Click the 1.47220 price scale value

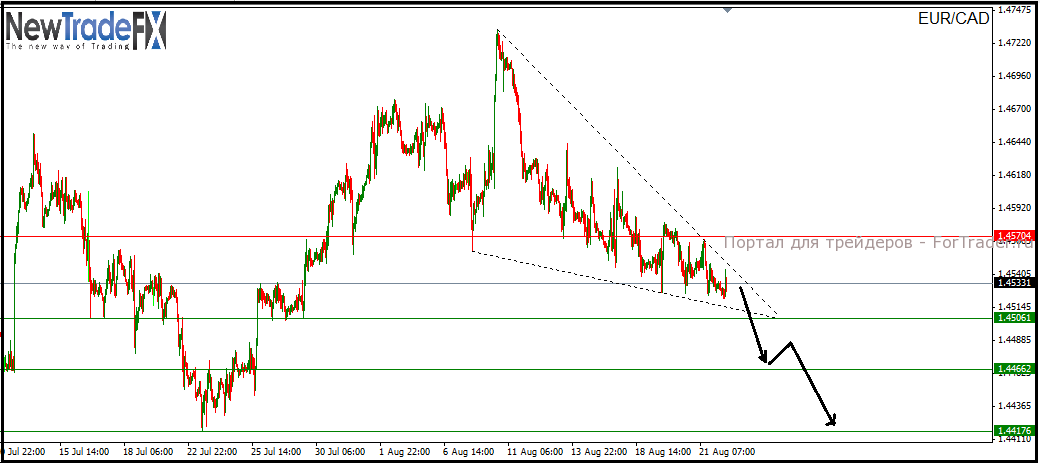1014,43
